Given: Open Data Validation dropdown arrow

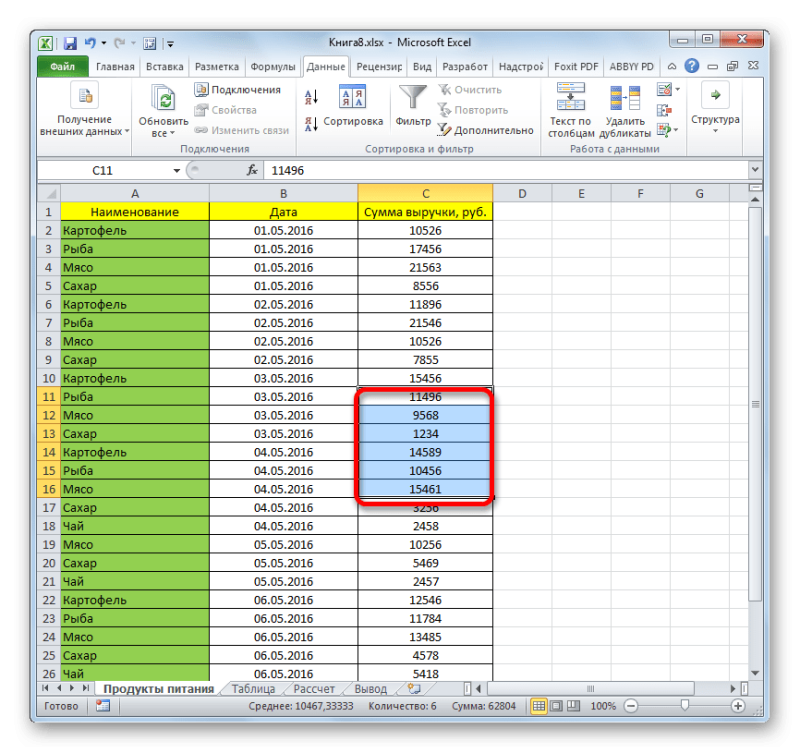Looking at the screenshot, I should (678, 90).
